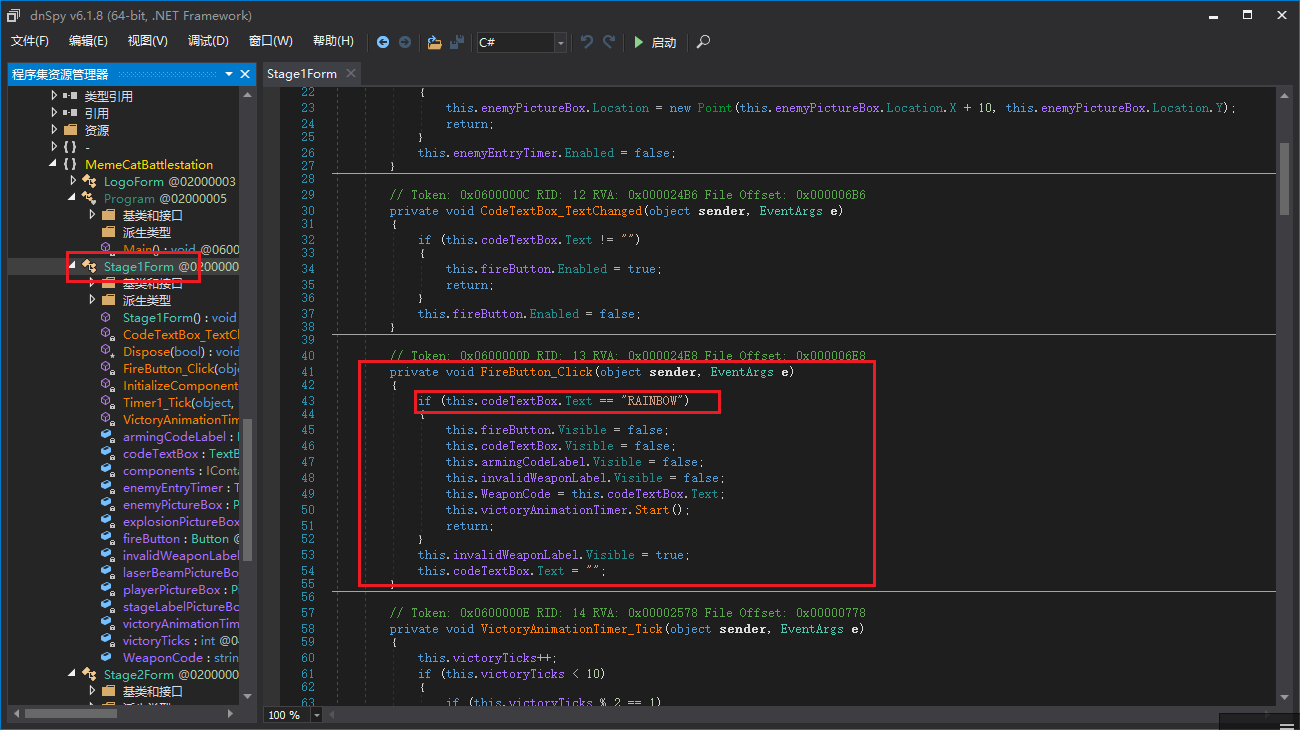
Task: Click the open file folder icon
Action: [x=434, y=42]
